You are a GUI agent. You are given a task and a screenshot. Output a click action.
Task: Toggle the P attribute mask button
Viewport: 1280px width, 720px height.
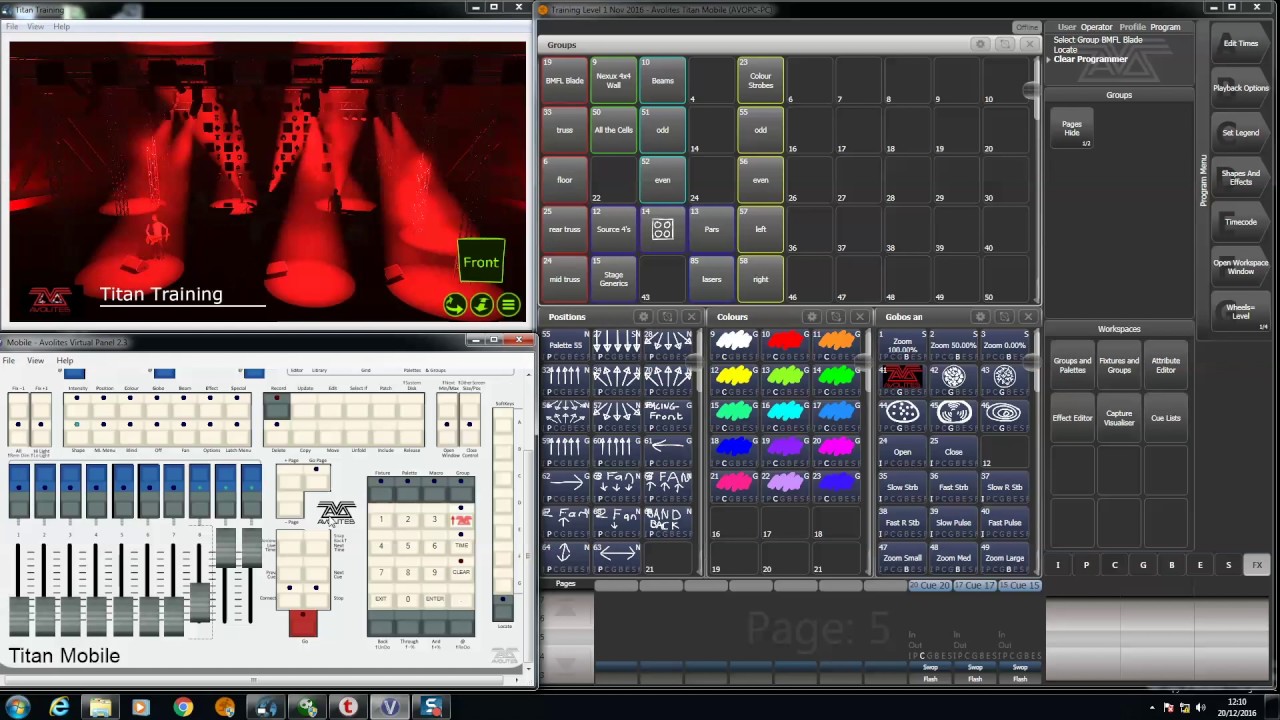(x=1086, y=565)
